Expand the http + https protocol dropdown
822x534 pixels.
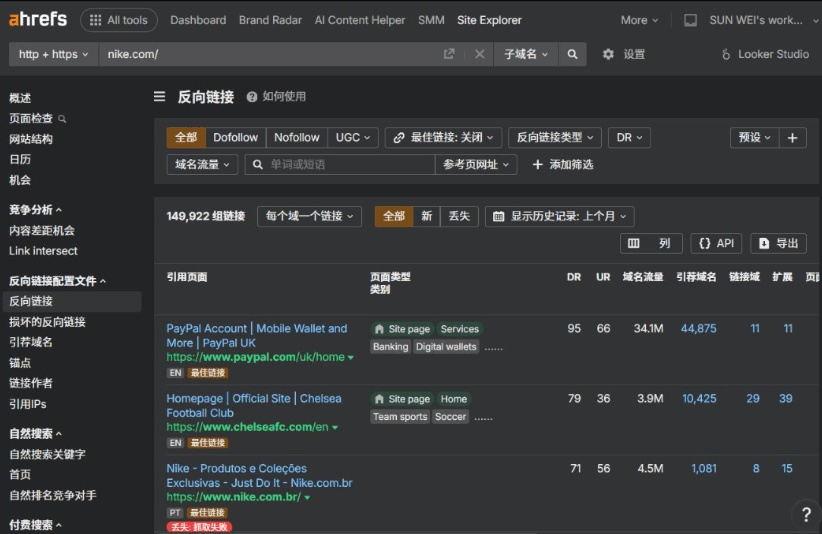[53, 55]
